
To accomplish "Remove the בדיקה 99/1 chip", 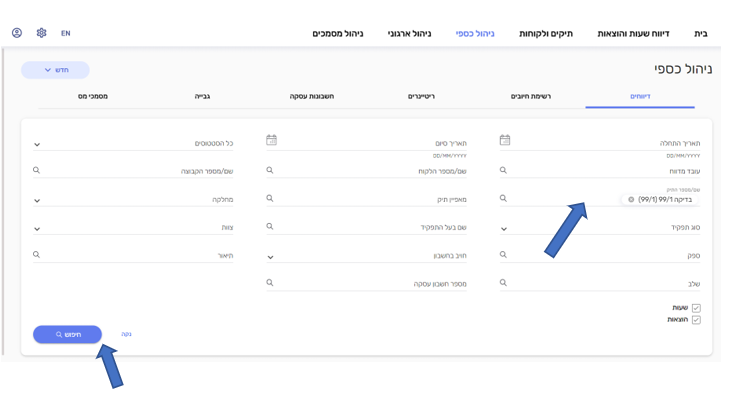I will click(x=631, y=200).
